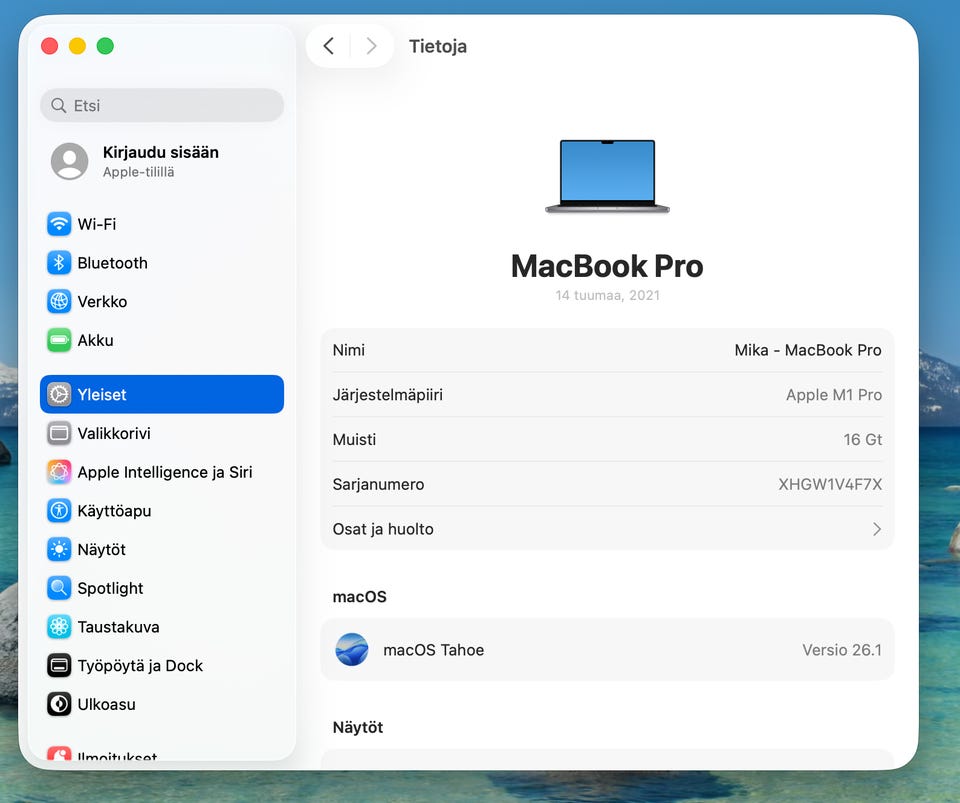
Task: Click the Spotlight magnifier icon
Action: point(59,588)
